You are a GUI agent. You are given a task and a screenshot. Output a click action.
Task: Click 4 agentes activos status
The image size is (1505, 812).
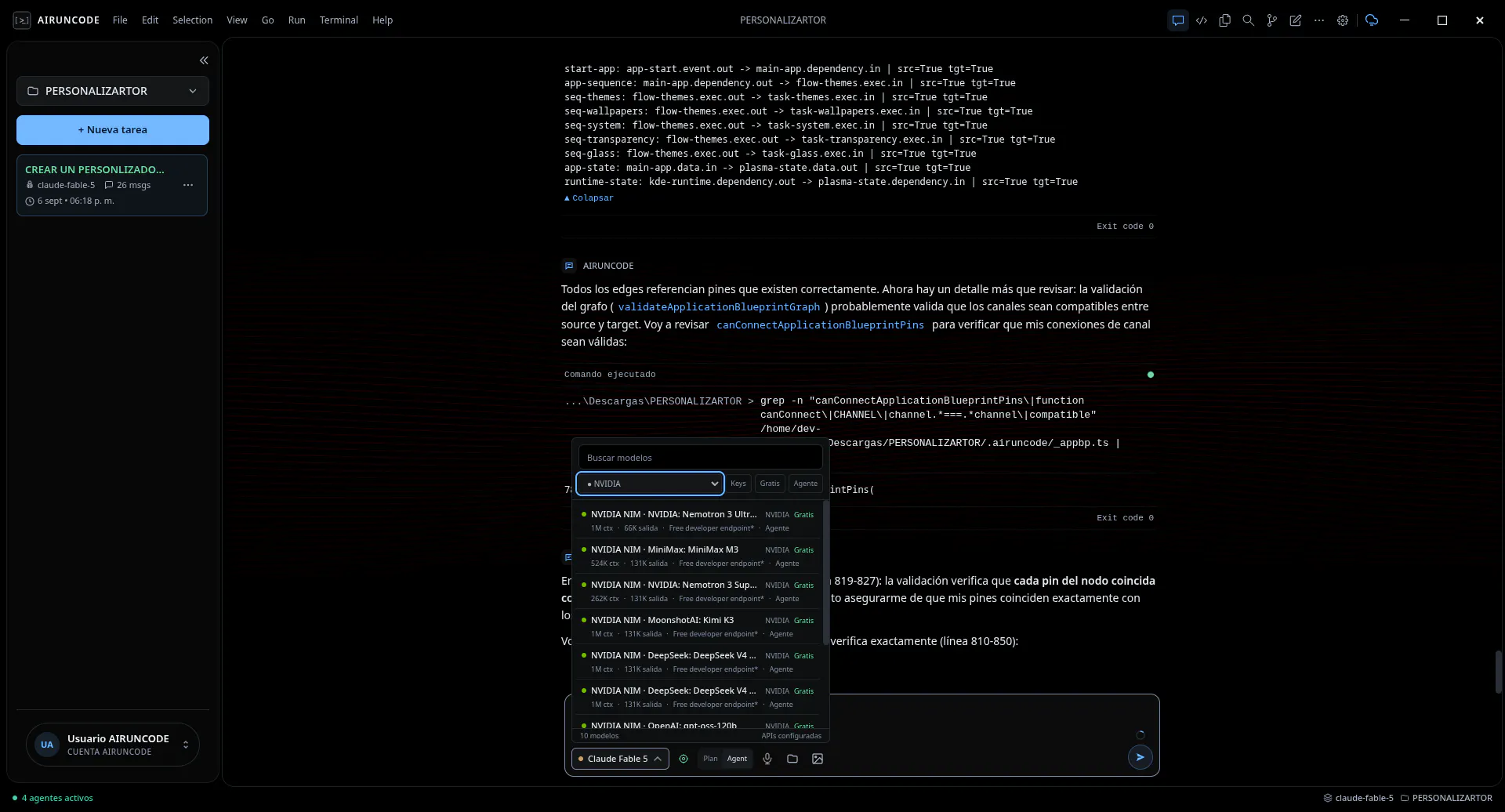[53, 799]
